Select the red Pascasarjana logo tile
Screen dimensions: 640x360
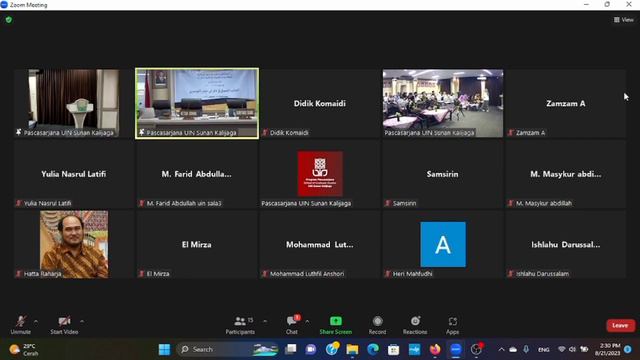320,174
